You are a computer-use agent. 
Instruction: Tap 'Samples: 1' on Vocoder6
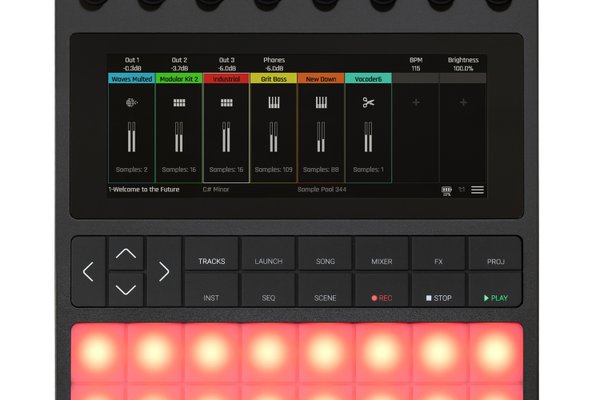[x=368, y=170]
